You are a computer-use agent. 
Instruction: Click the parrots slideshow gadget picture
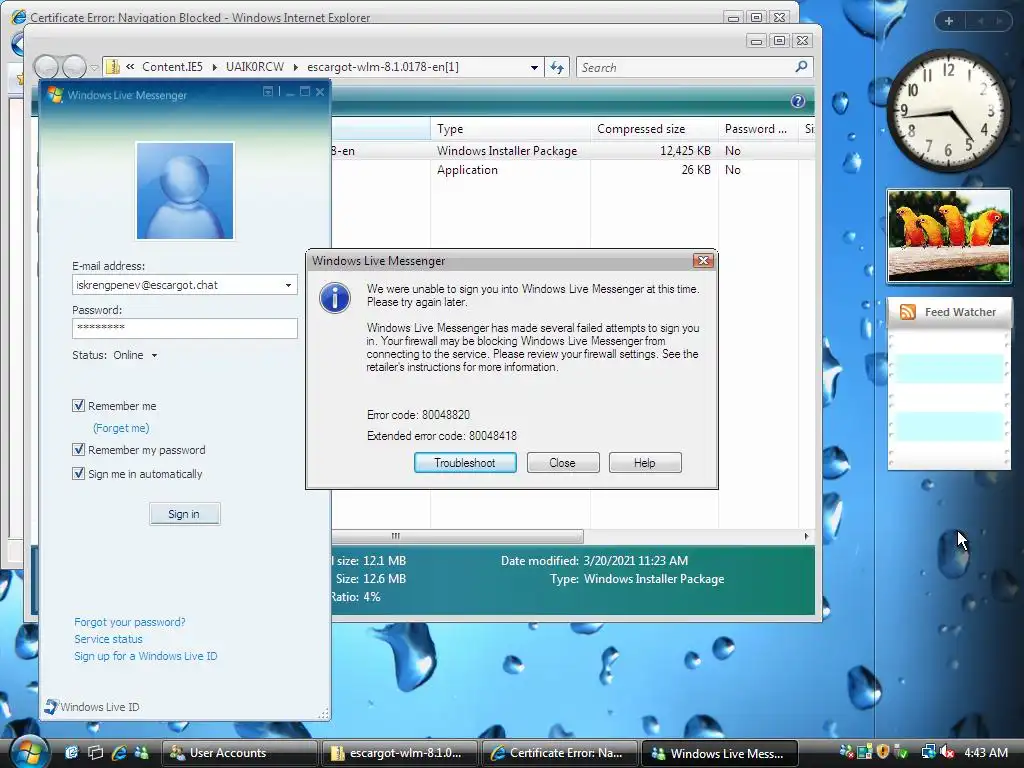[x=948, y=236]
